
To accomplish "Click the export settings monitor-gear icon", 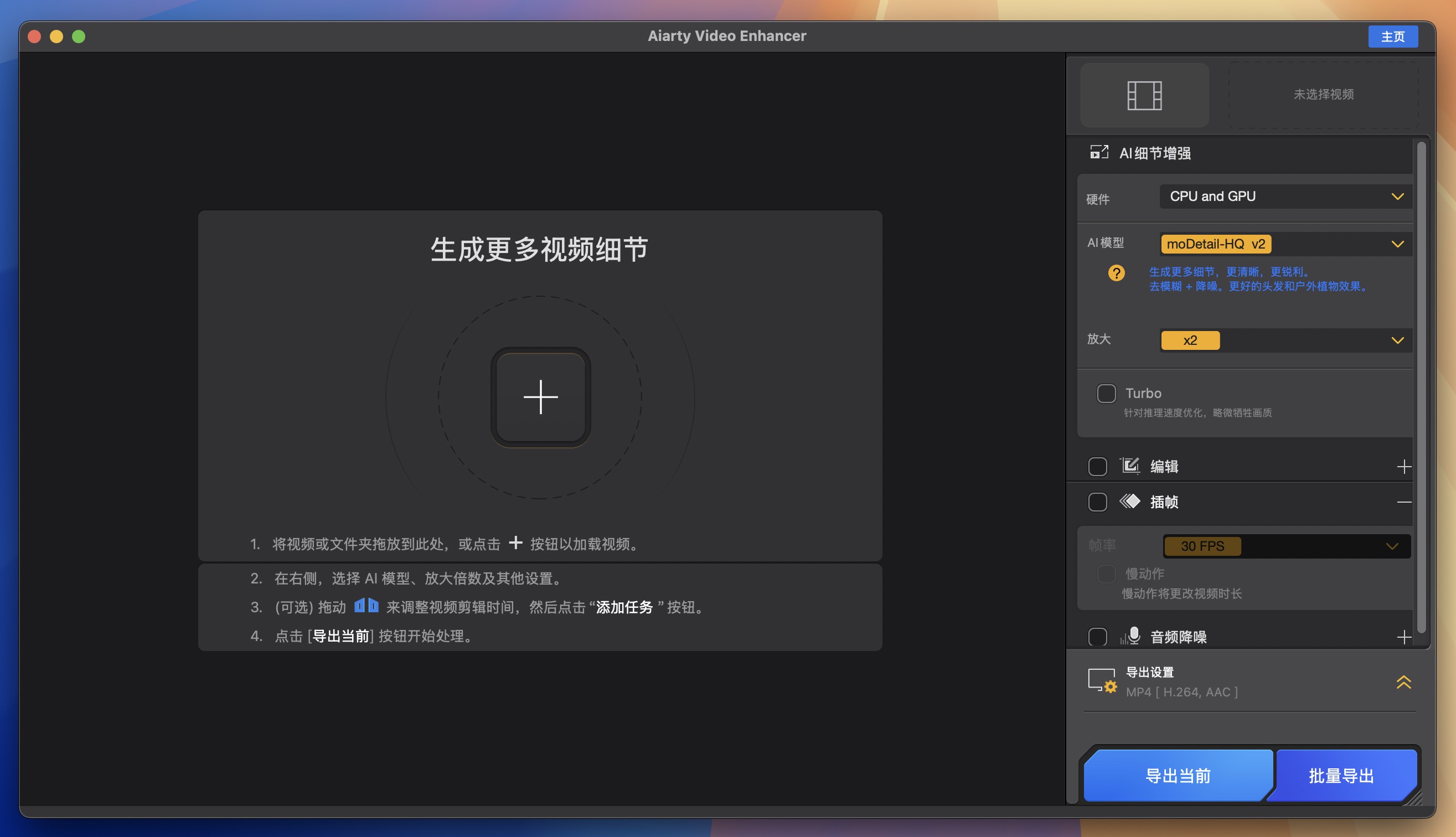I will (1102, 682).
